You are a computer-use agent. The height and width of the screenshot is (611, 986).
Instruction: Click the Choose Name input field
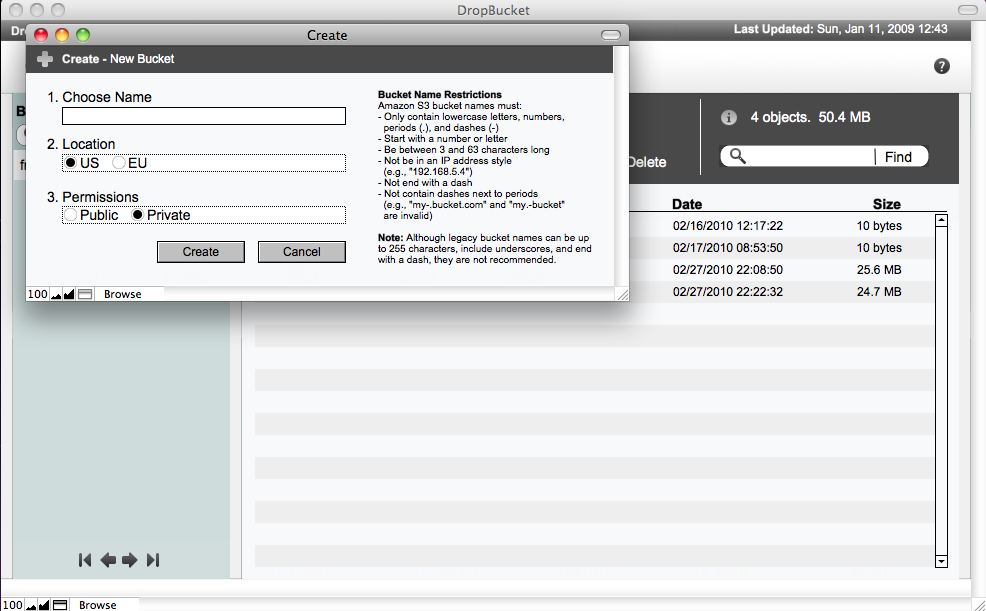(204, 116)
